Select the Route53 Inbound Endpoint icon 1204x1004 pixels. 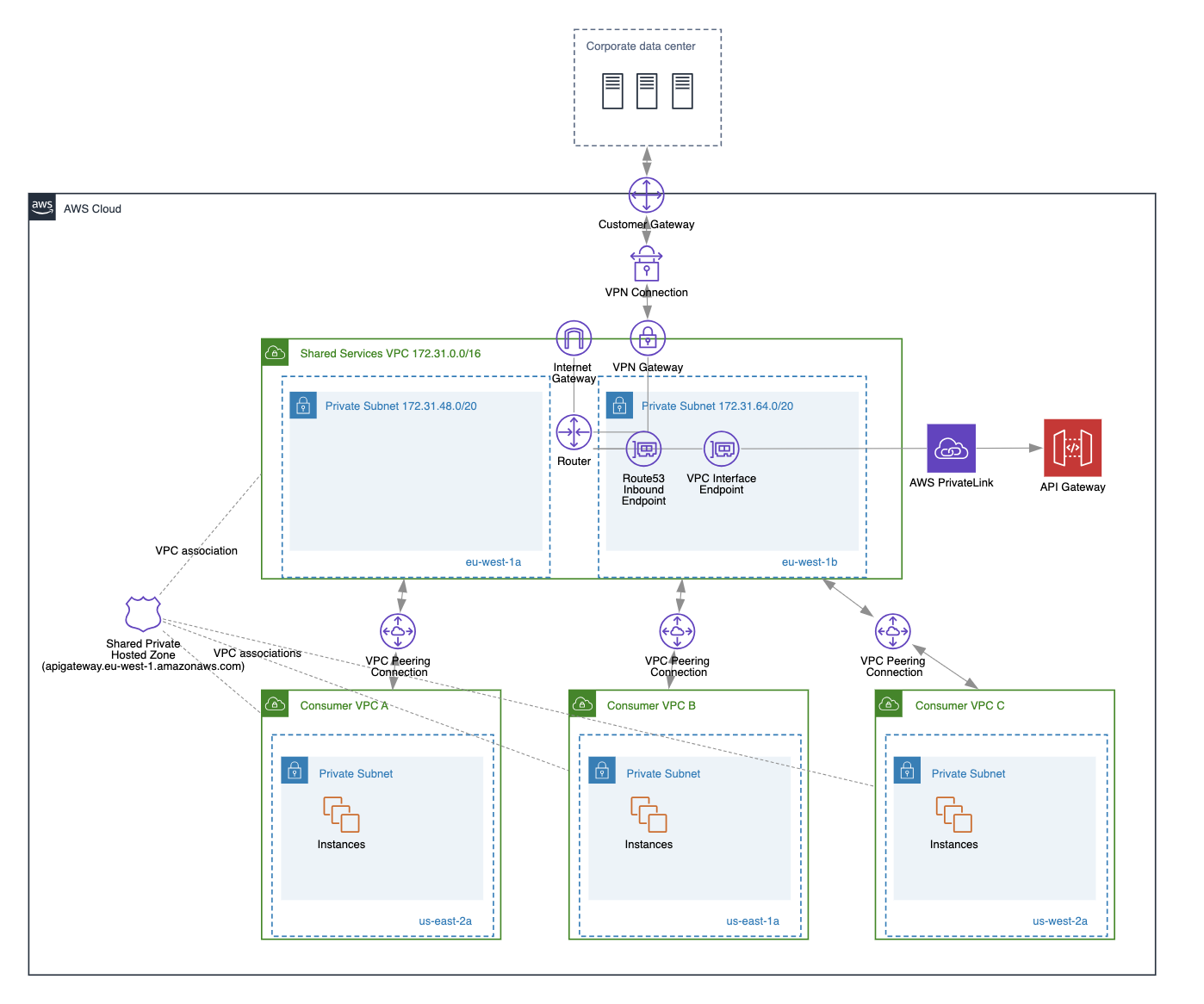[x=643, y=449]
